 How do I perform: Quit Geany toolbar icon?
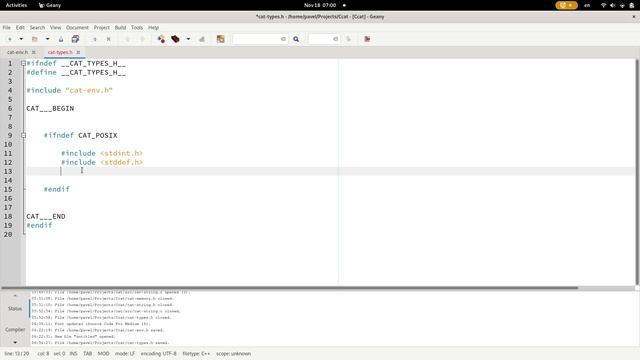point(367,39)
